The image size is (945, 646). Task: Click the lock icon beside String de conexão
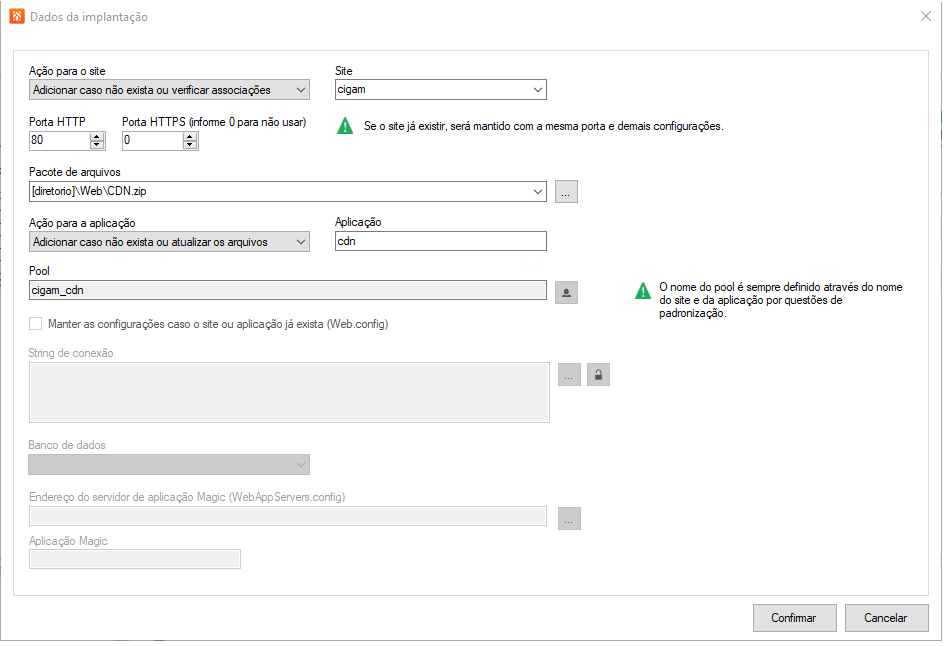pyautogui.click(x=598, y=375)
